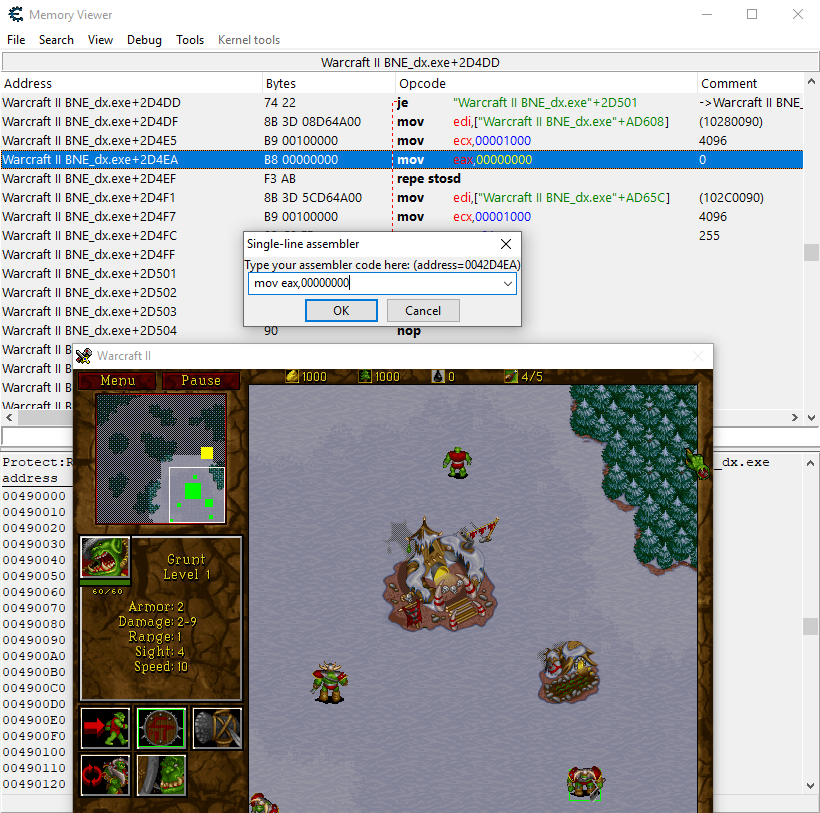Click hex address 004900A0
The image size is (820, 813).
(34, 656)
